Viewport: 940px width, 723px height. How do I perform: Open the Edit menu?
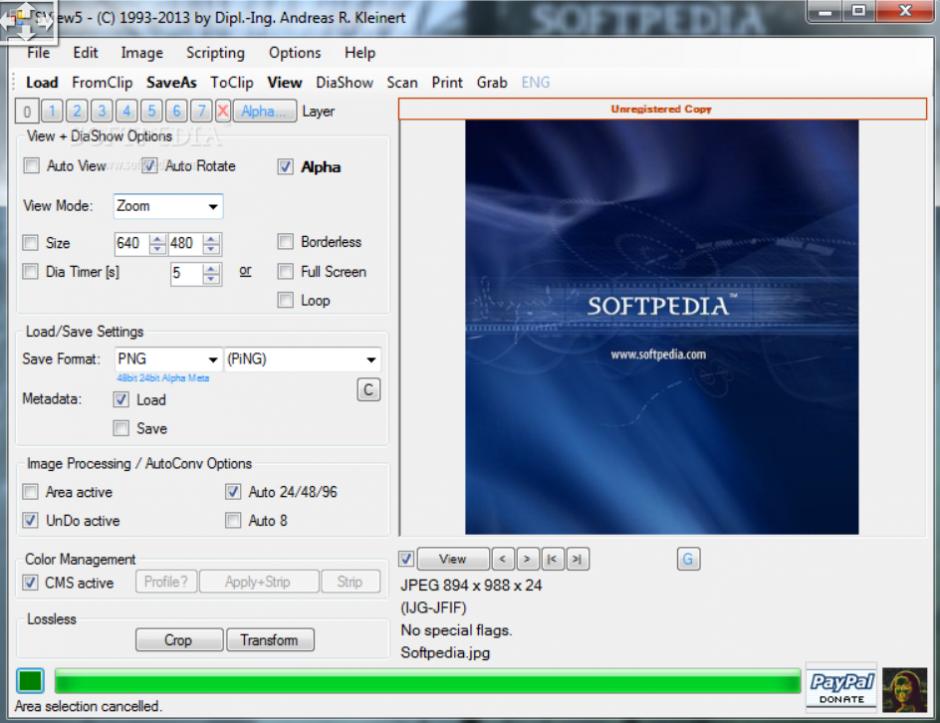coord(85,53)
